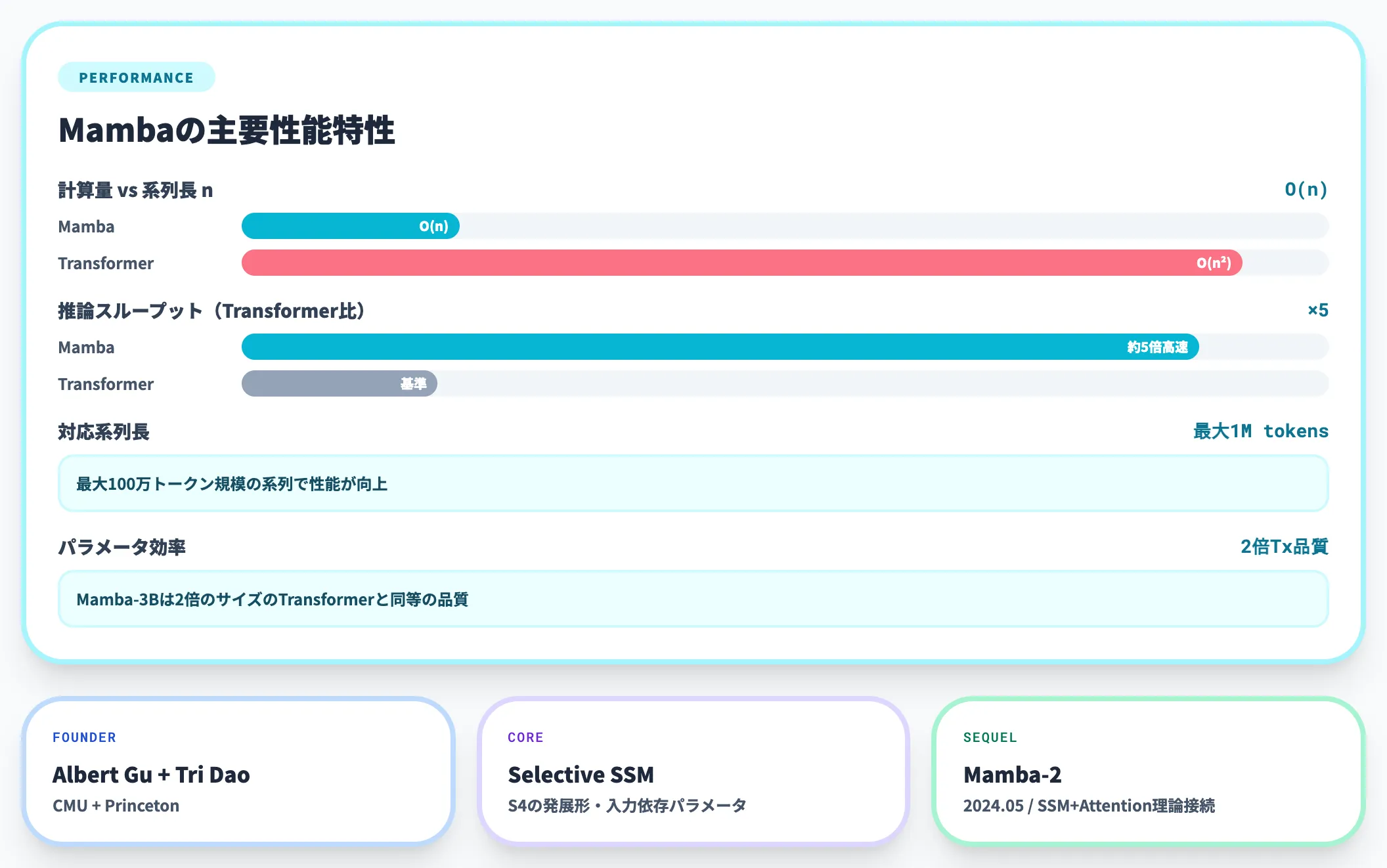Open the SEQUEL card Mamba-2
The image size is (1387, 868).
click(1149, 771)
